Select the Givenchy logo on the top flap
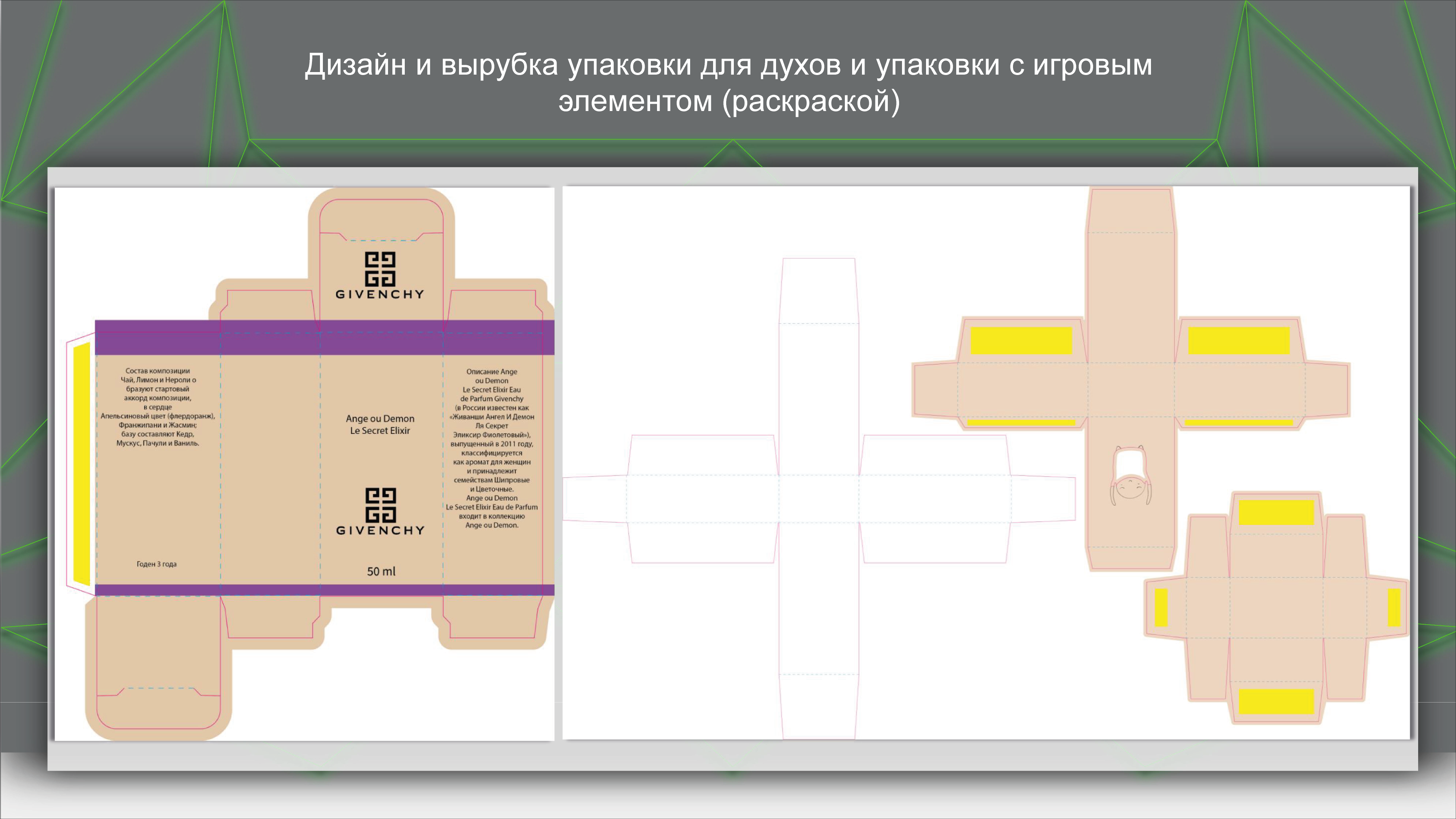This screenshot has height=819, width=1456. coord(380,275)
